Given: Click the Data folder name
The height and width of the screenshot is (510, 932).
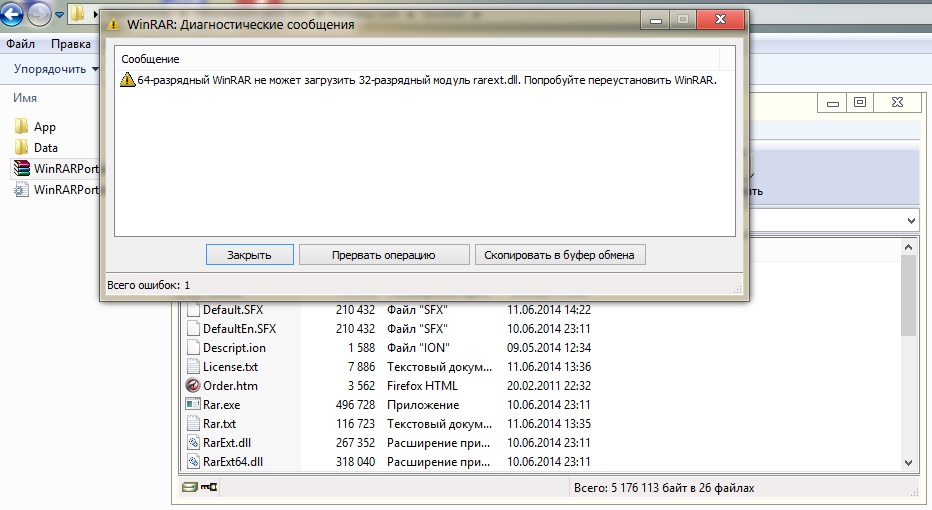Looking at the screenshot, I should click(x=46, y=147).
